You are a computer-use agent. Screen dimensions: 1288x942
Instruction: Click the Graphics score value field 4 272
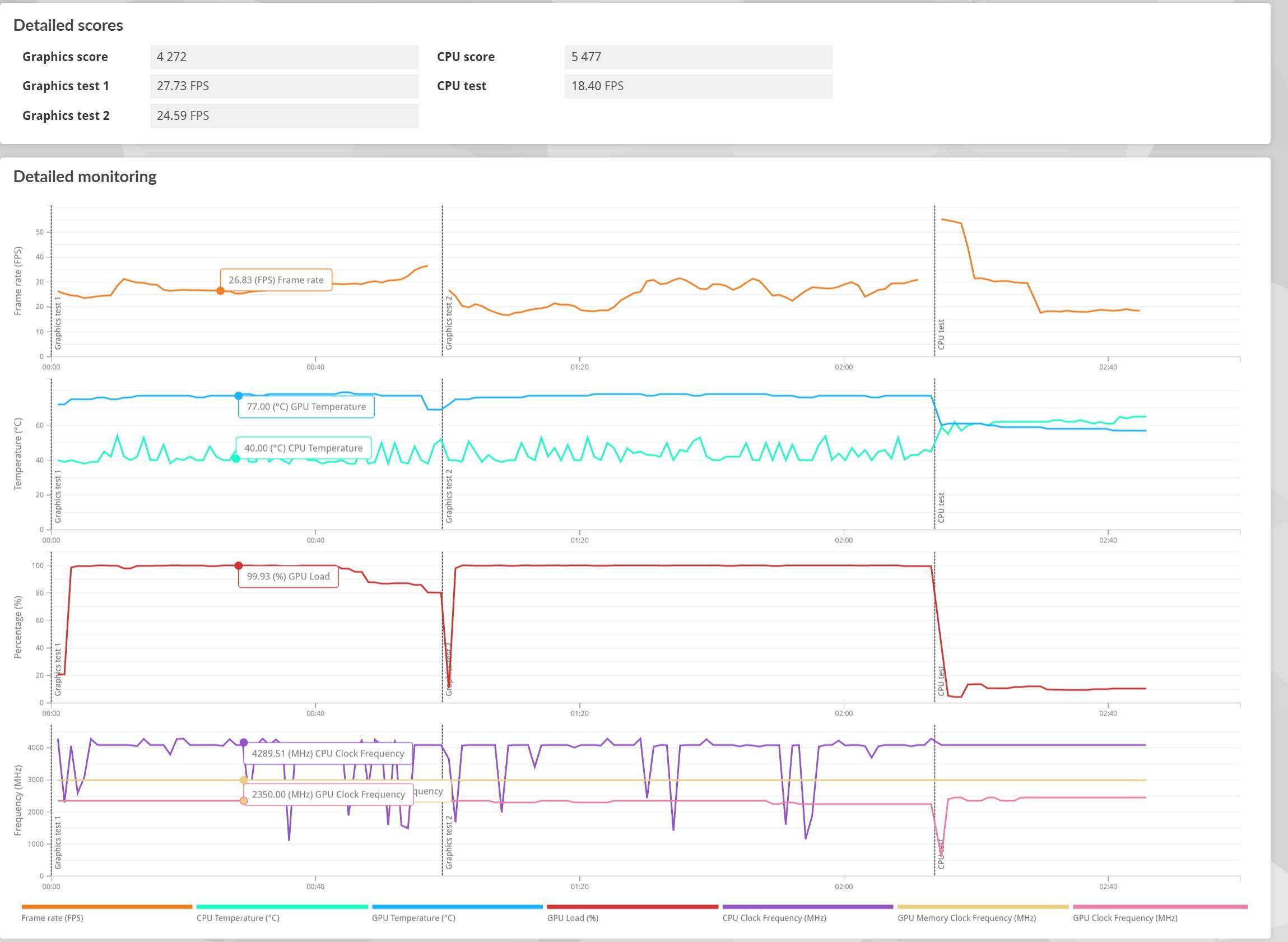pyautogui.click(x=284, y=57)
